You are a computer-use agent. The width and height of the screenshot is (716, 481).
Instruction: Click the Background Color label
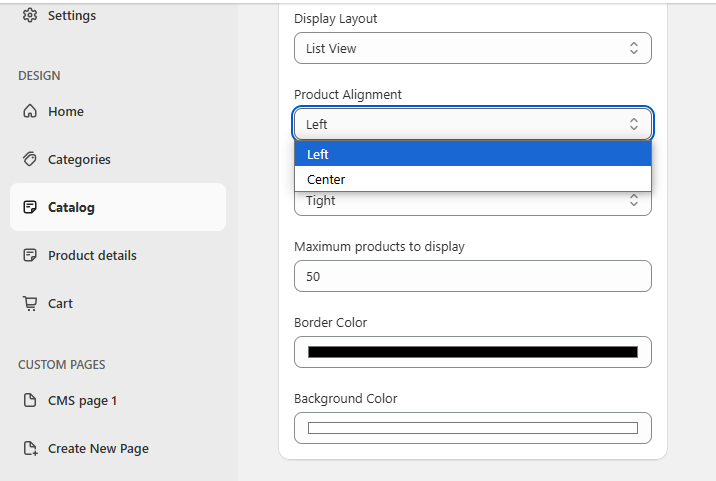click(x=346, y=398)
